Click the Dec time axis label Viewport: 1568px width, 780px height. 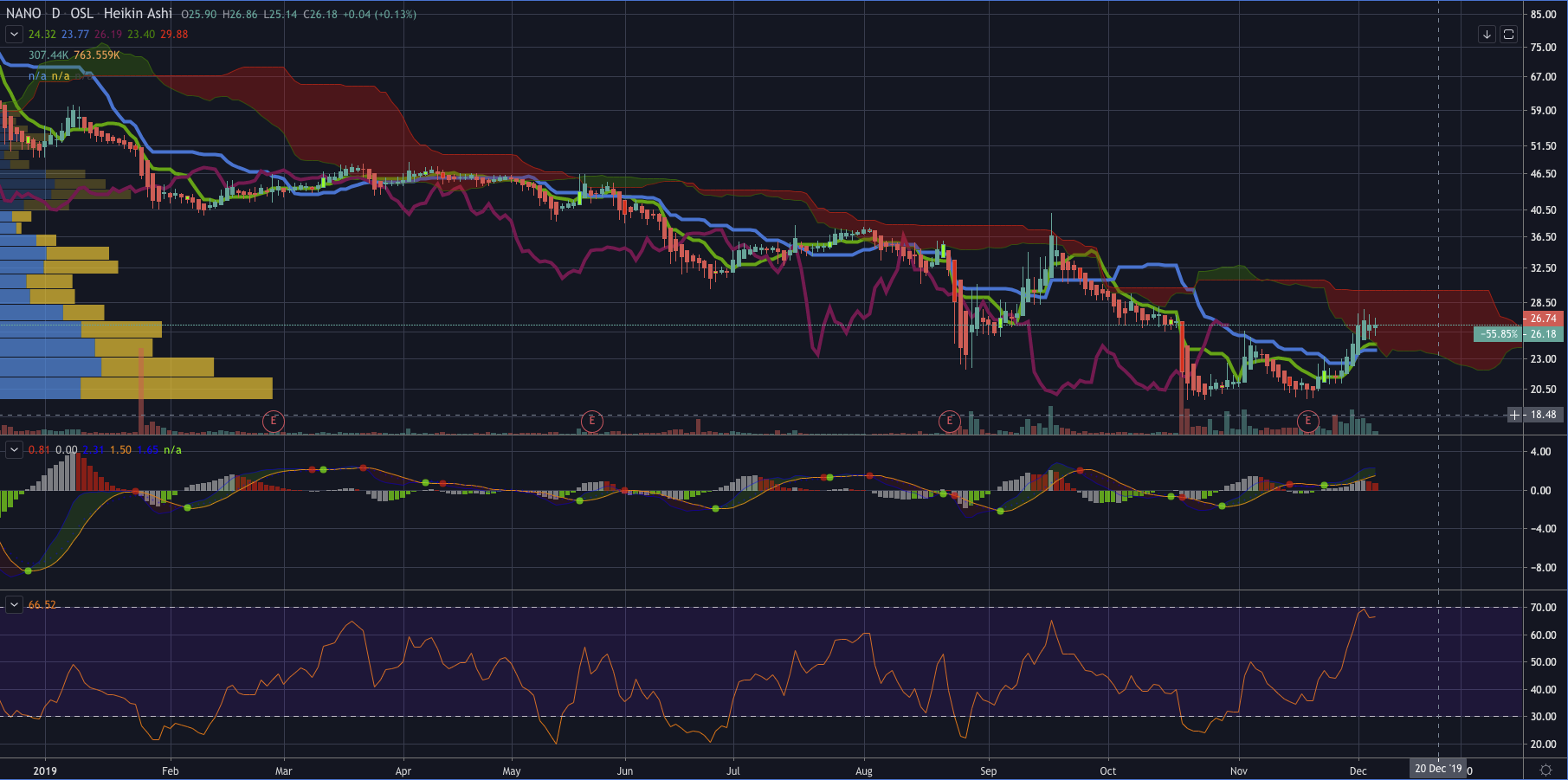(1358, 770)
